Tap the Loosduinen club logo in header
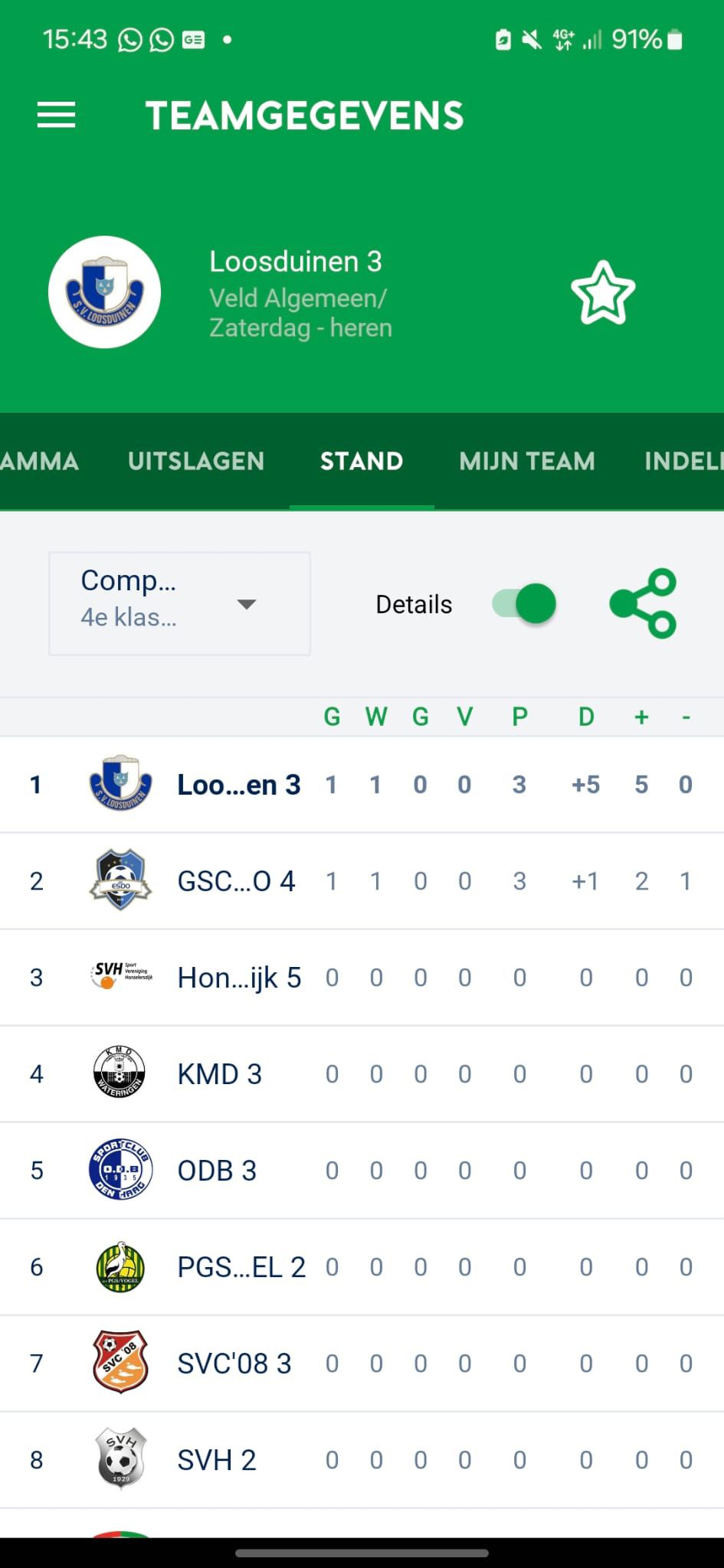Image resolution: width=724 pixels, height=1568 pixels. pos(104,292)
